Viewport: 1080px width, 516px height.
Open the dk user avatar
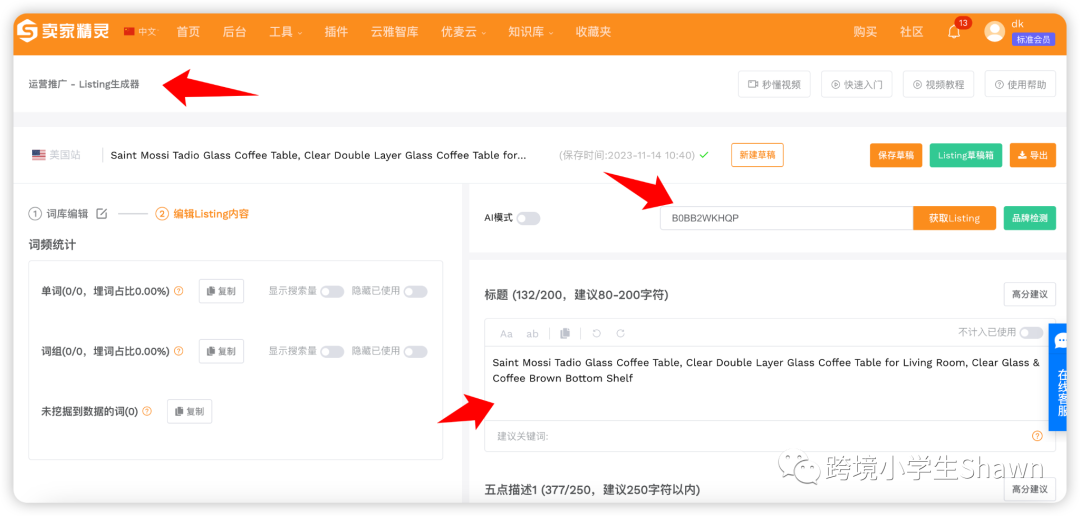(x=994, y=31)
